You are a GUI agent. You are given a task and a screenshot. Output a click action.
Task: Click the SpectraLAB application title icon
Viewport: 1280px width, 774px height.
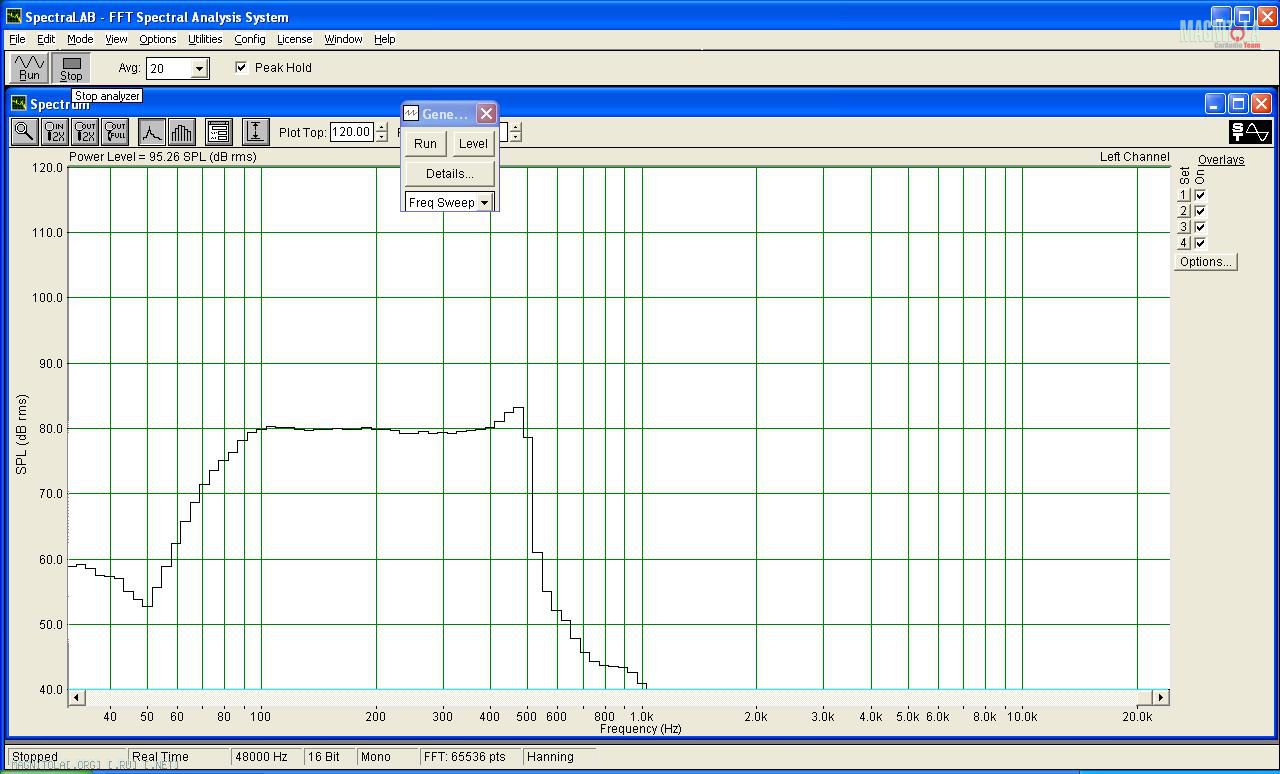(x=14, y=16)
